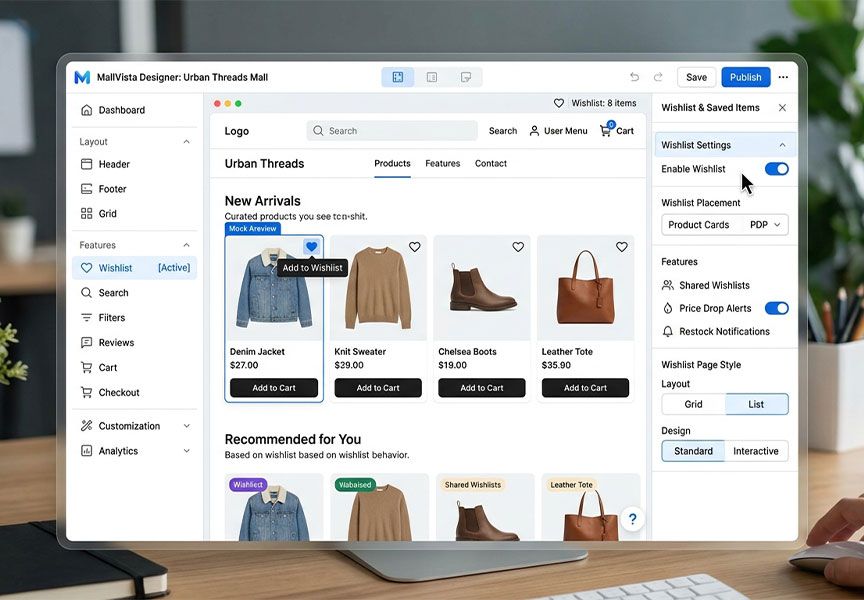Toggle the heart on Denim Jacket card

tap(311, 247)
